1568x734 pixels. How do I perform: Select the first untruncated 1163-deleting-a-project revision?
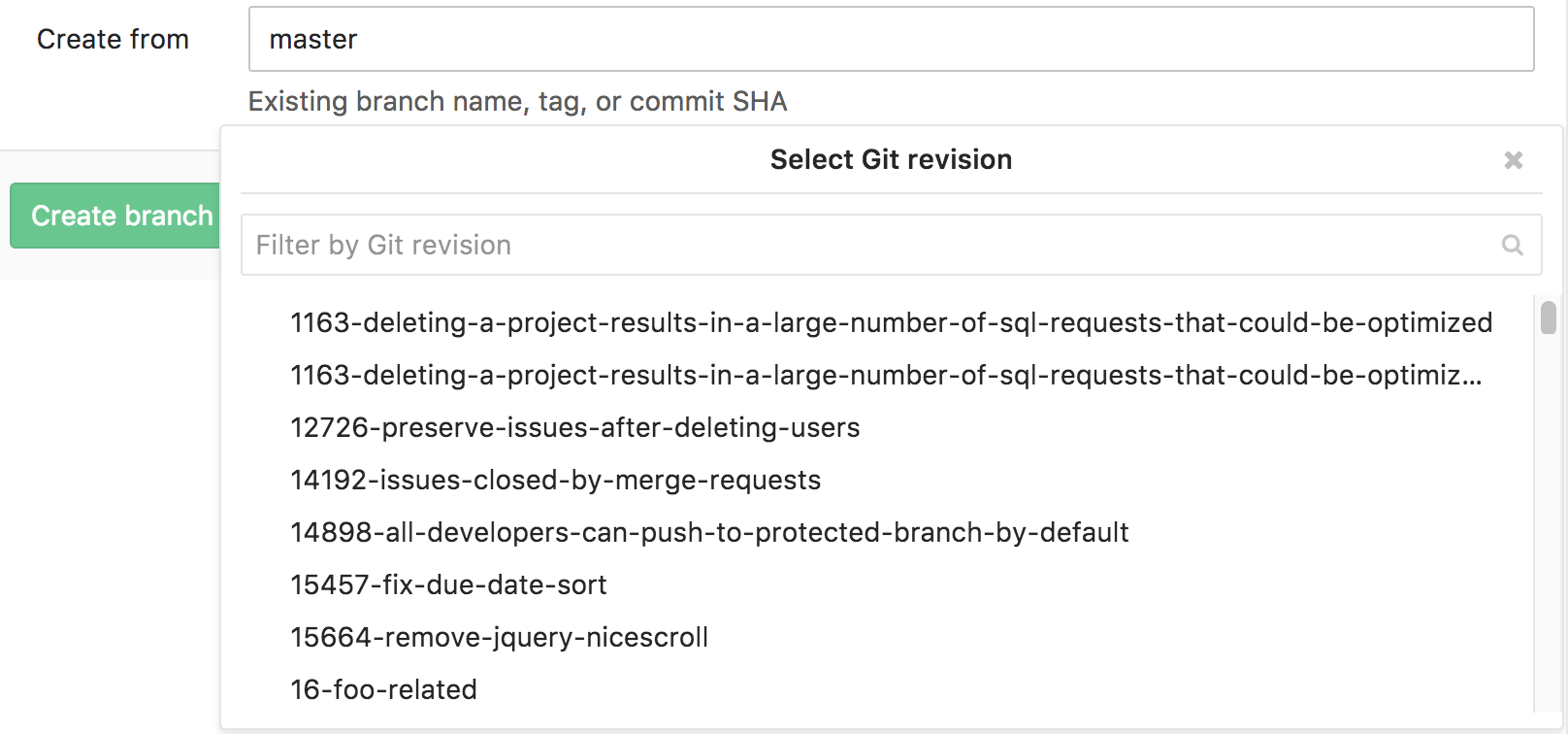click(891, 322)
